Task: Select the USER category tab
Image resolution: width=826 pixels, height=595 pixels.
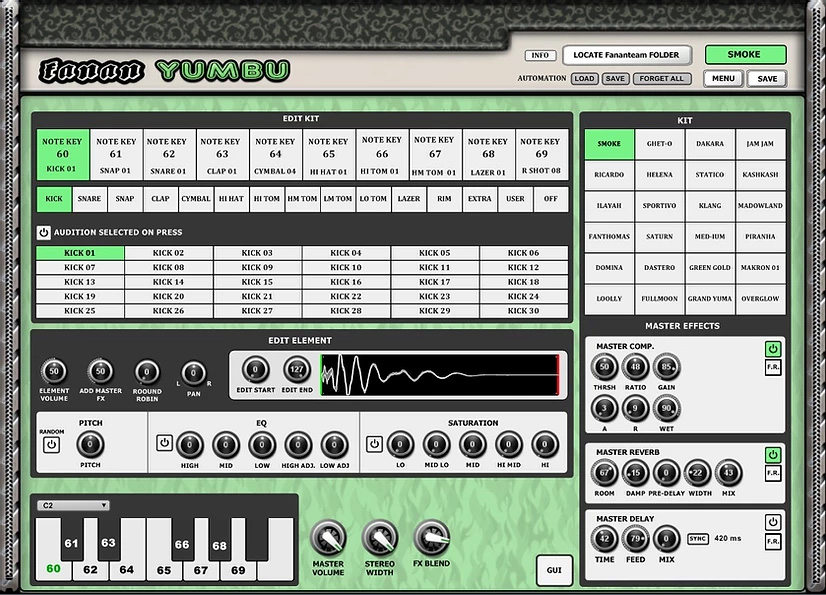Action: point(515,199)
